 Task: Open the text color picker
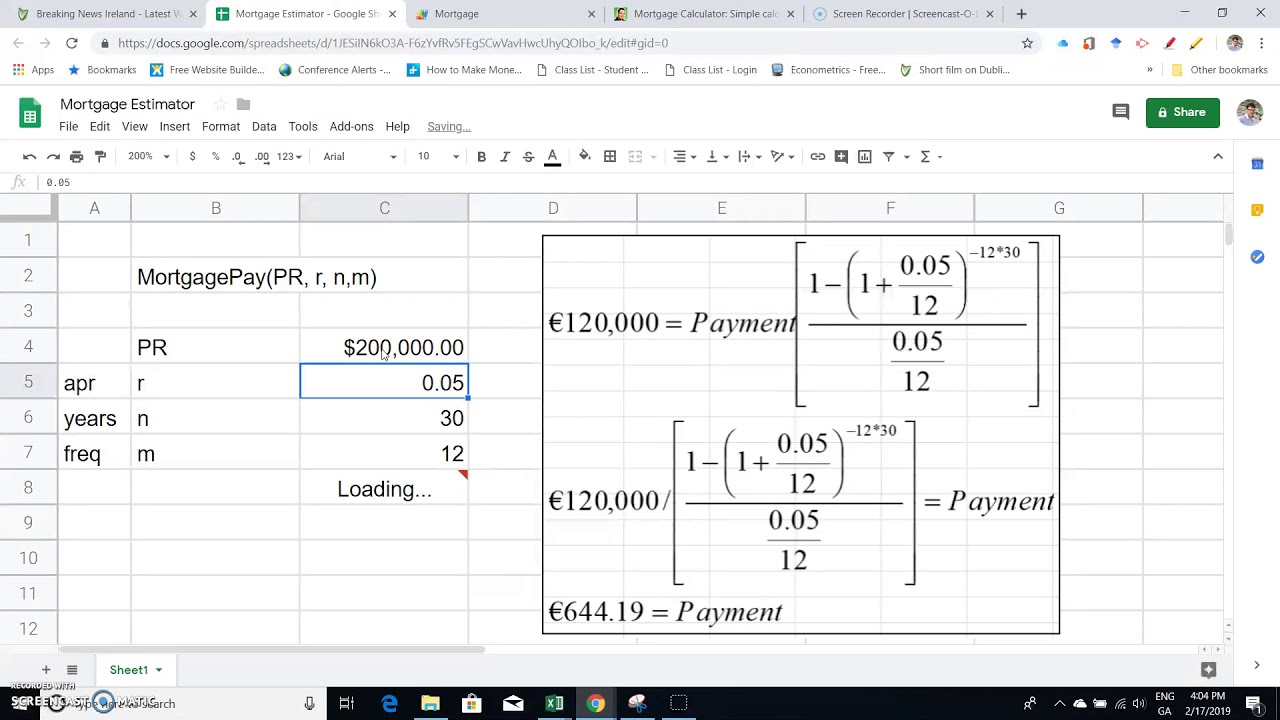[x=552, y=156]
